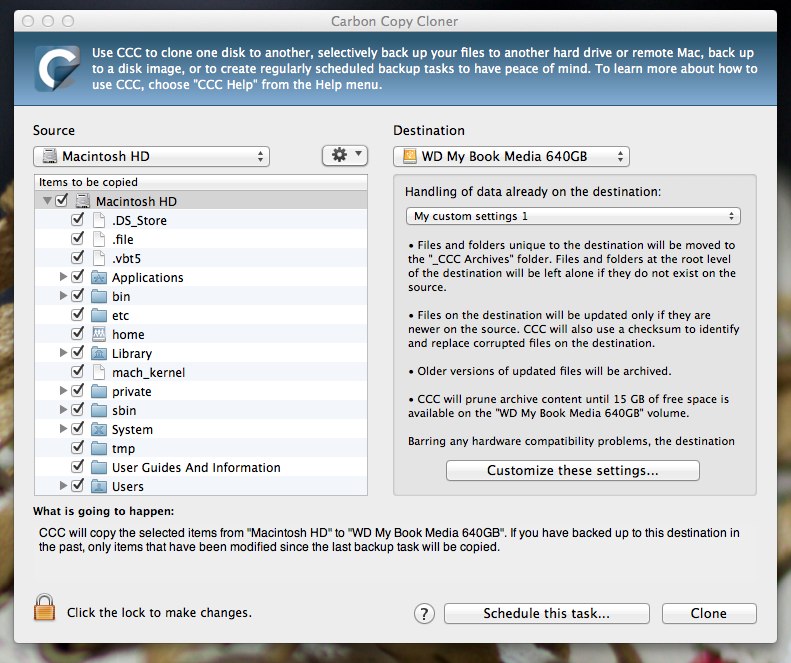Click the .file document icon
This screenshot has width=791, height=663.
(99, 239)
